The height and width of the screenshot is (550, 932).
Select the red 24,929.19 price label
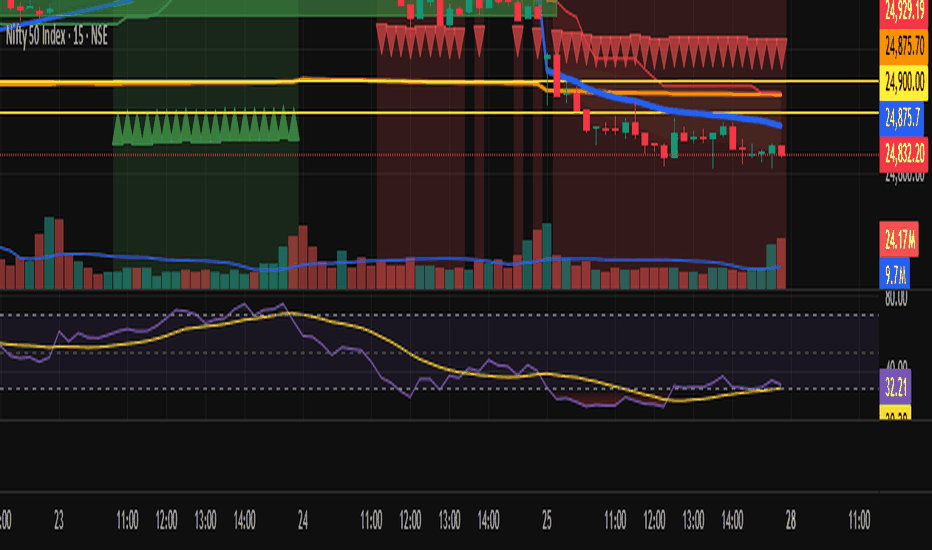(x=905, y=12)
